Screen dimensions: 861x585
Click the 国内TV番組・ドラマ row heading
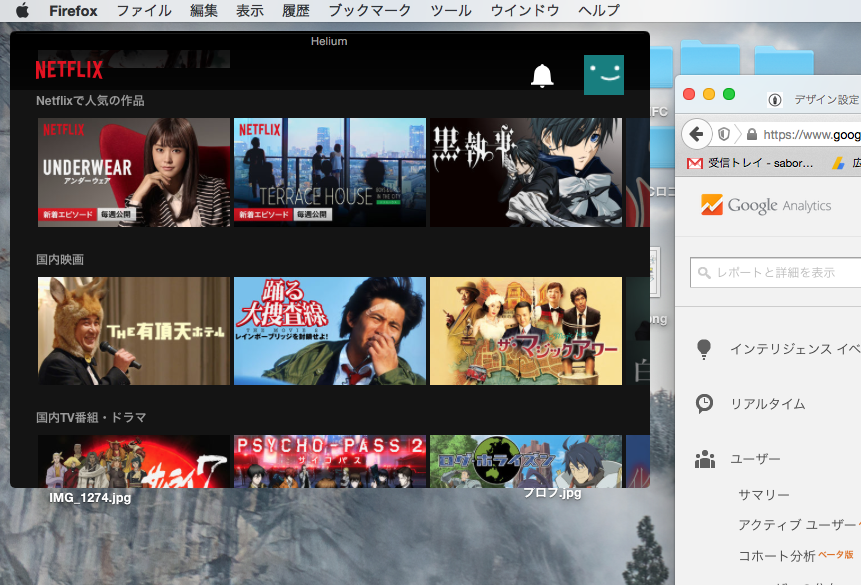click(91, 417)
